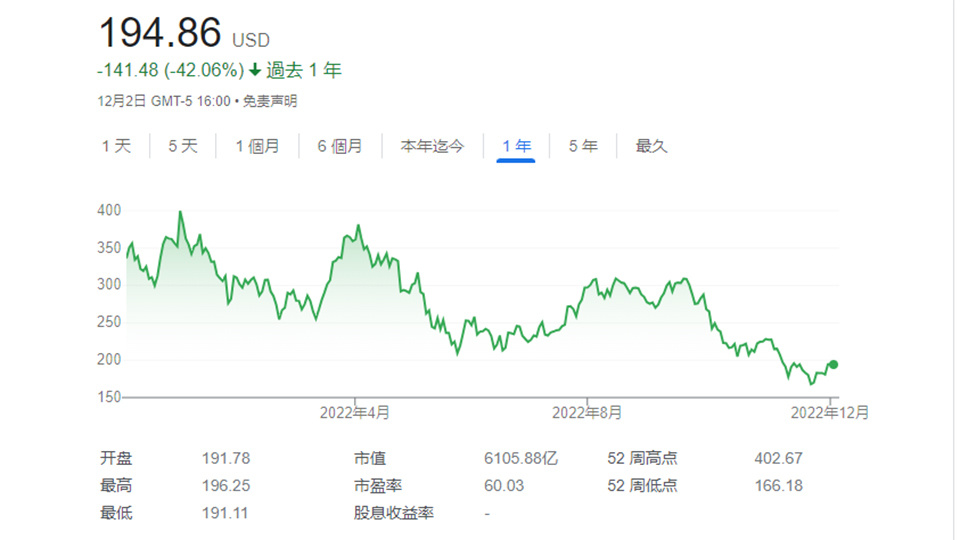This screenshot has height=540, width=960.
Task: Open the 免责声明 disclaimer link
Action: click(x=270, y=101)
